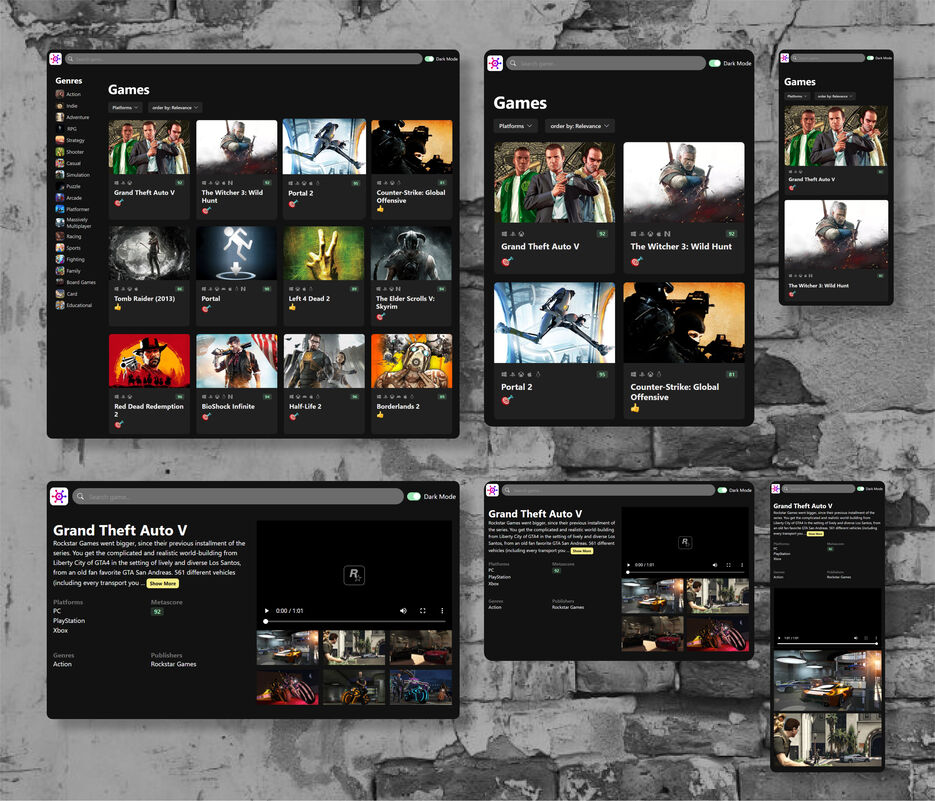The image size is (935, 801).
Task: Click the Card genre icon
Action: point(60,293)
